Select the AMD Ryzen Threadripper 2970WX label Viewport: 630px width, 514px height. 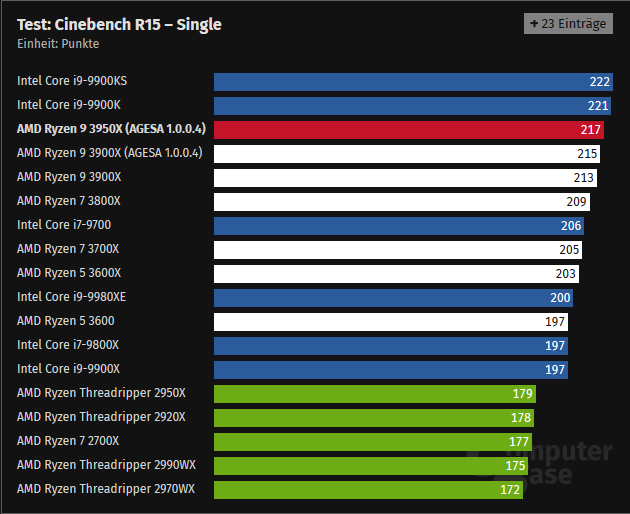(106, 489)
